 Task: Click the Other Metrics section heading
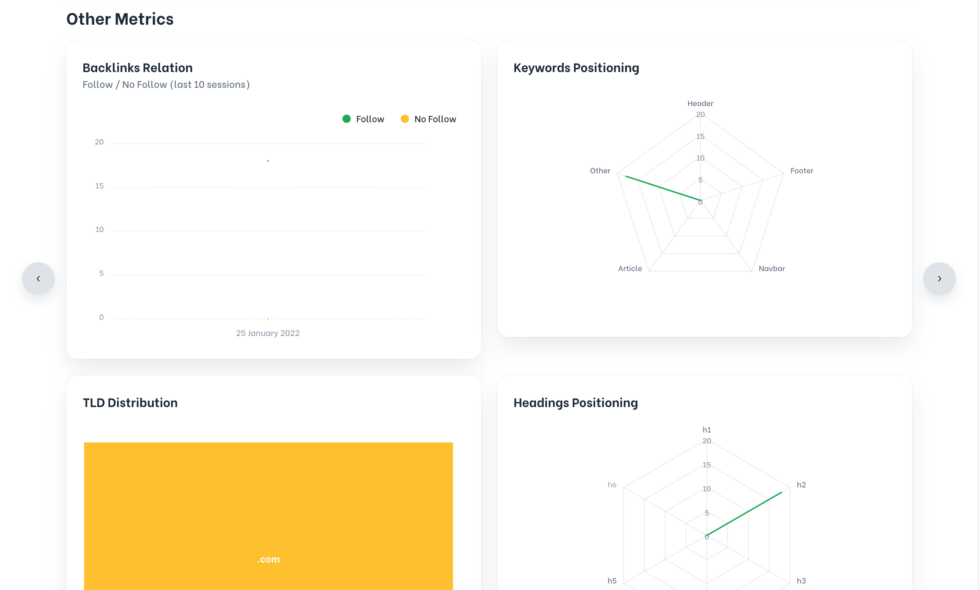[x=120, y=19]
